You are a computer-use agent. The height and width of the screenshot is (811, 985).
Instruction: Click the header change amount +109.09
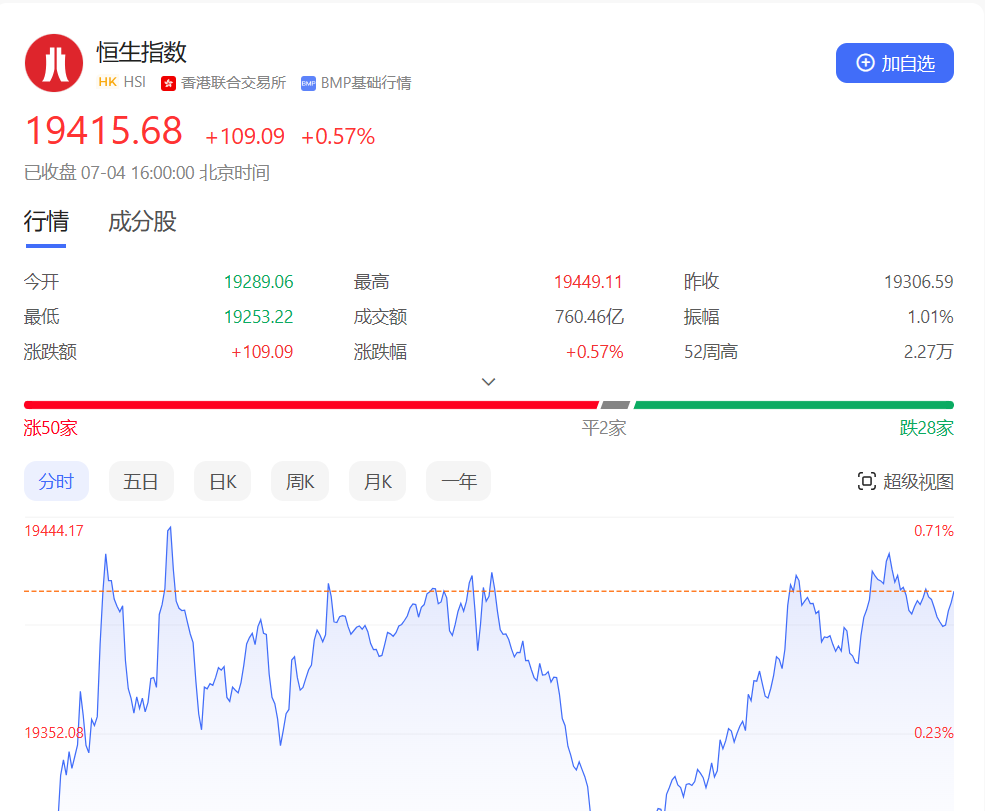(x=245, y=136)
